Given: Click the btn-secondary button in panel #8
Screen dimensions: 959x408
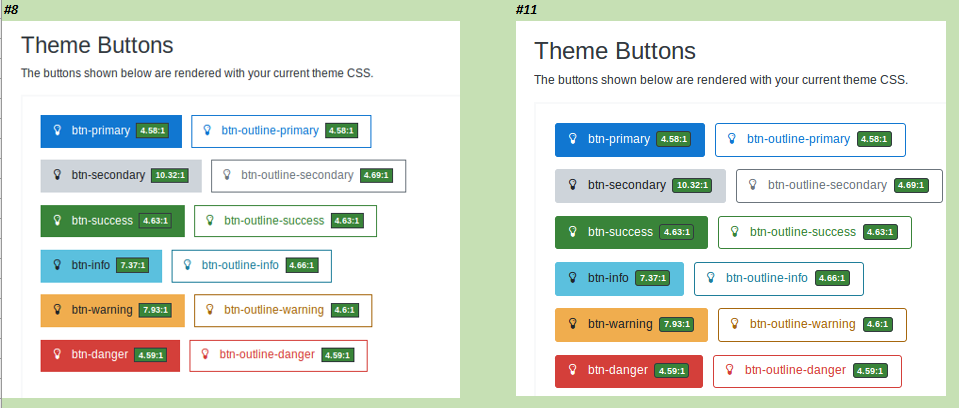Looking at the screenshot, I should click(x=121, y=176).
